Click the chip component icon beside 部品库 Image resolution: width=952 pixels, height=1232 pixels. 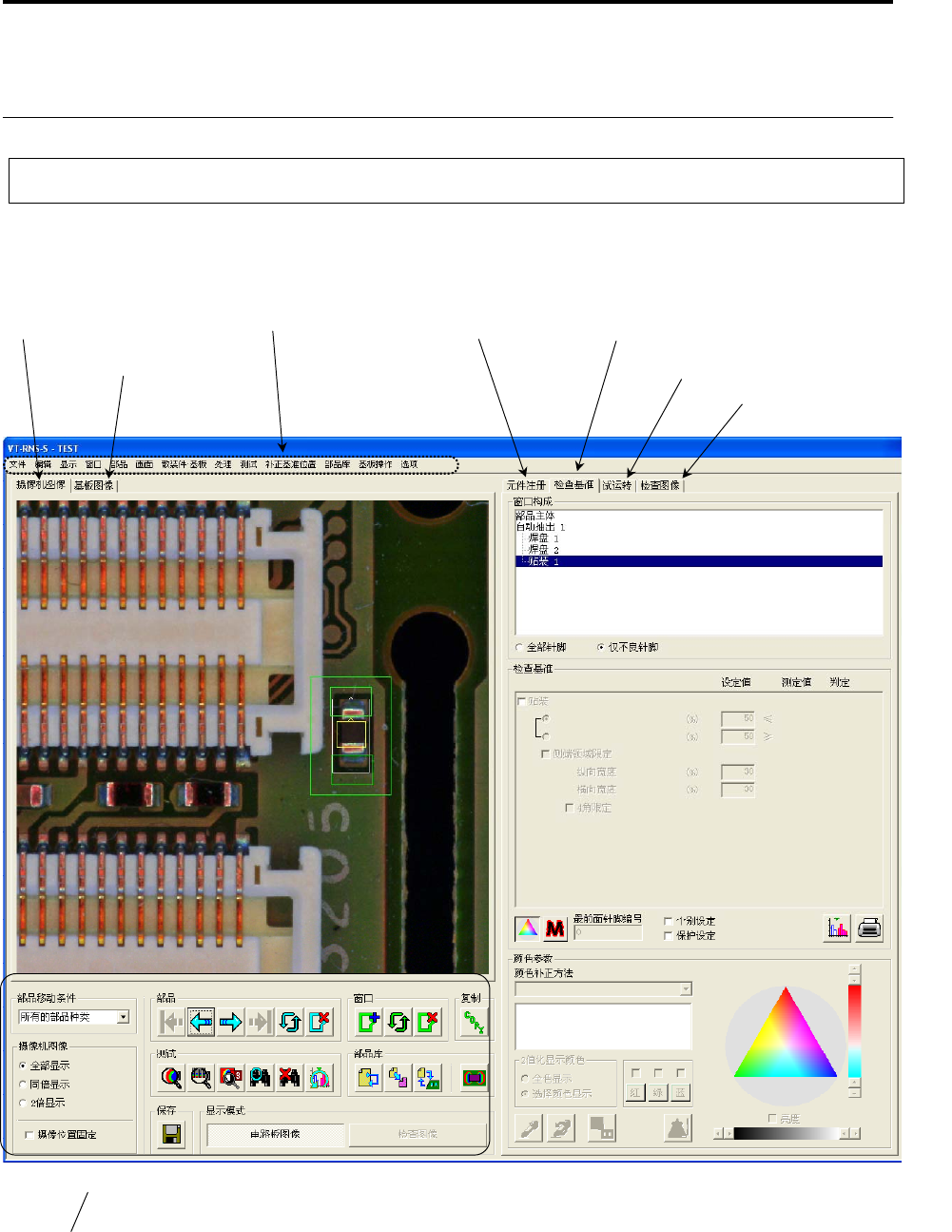pyautogui.click(x=474, y=1077)
